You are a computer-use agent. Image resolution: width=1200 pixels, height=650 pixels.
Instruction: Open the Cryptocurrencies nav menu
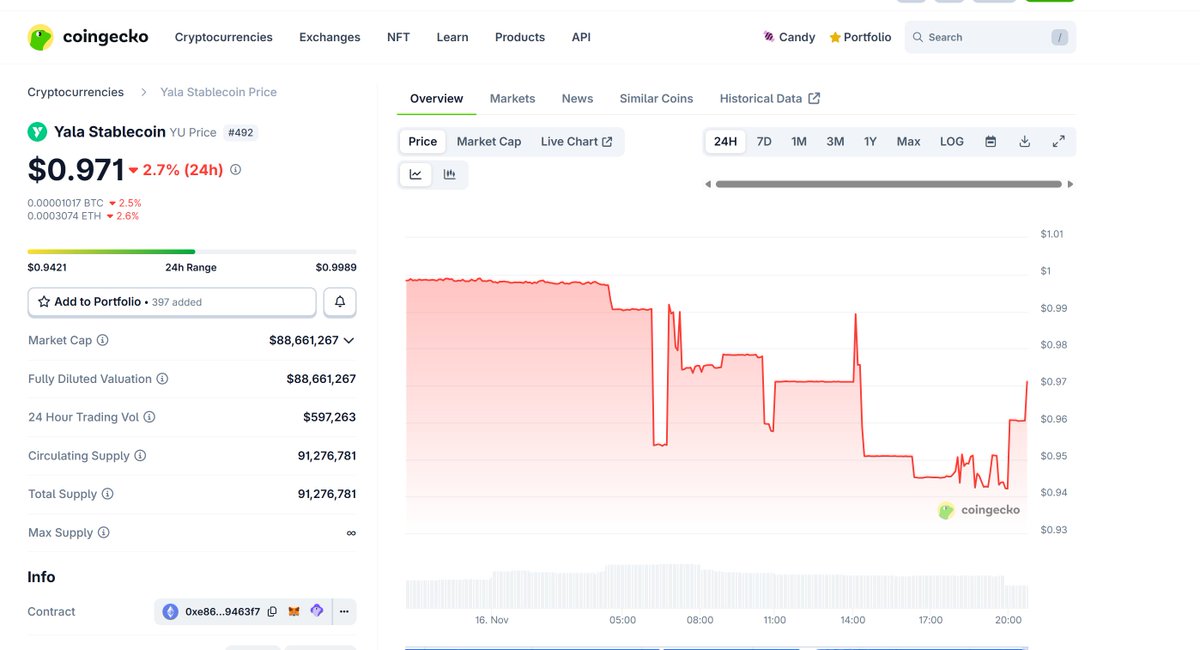tap(224, 37)
